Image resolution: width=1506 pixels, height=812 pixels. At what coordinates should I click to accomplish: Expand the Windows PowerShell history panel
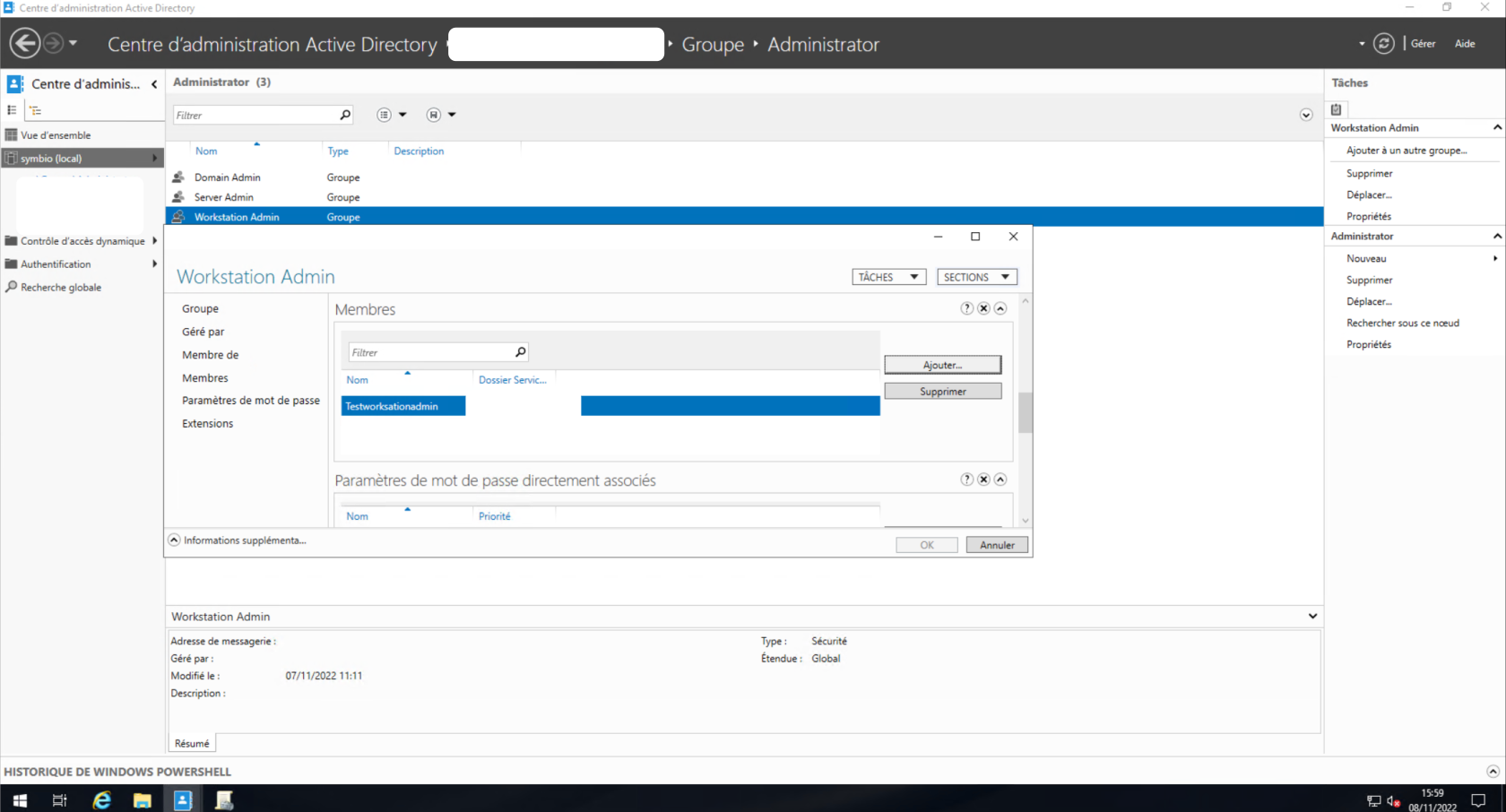point(1493,772)
